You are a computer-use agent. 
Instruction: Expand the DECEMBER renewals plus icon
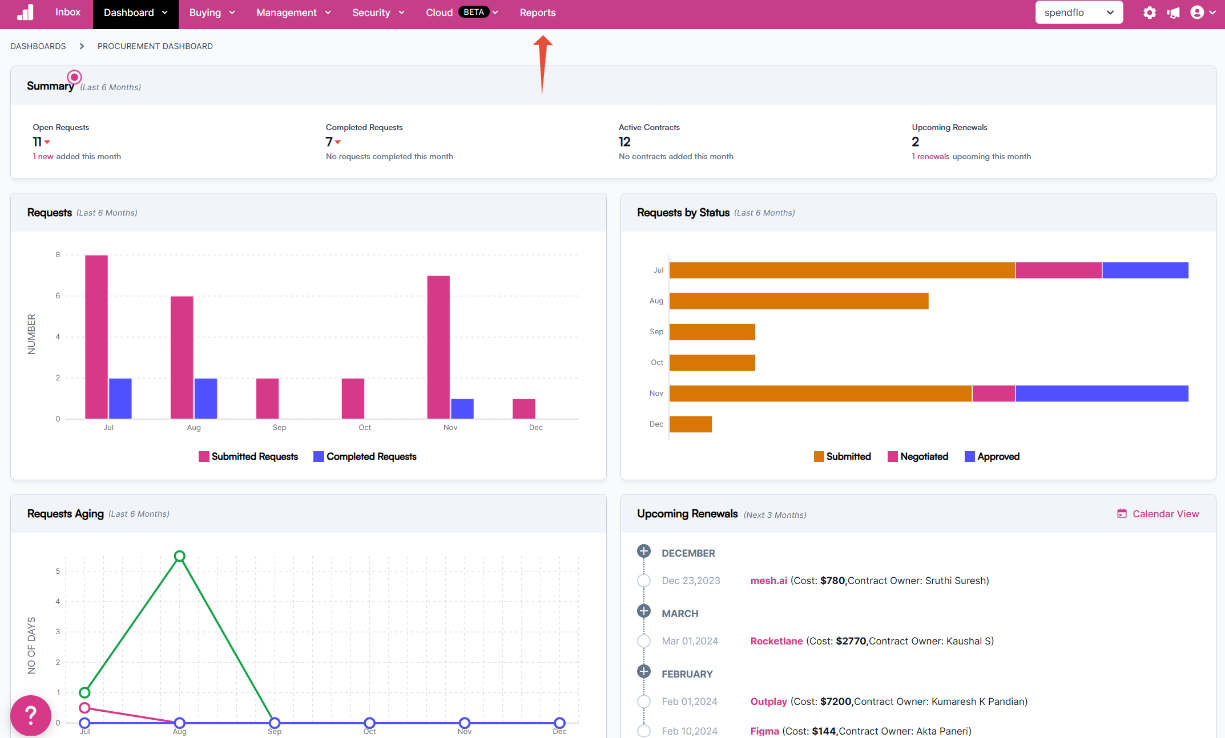(x=644, y=552)
